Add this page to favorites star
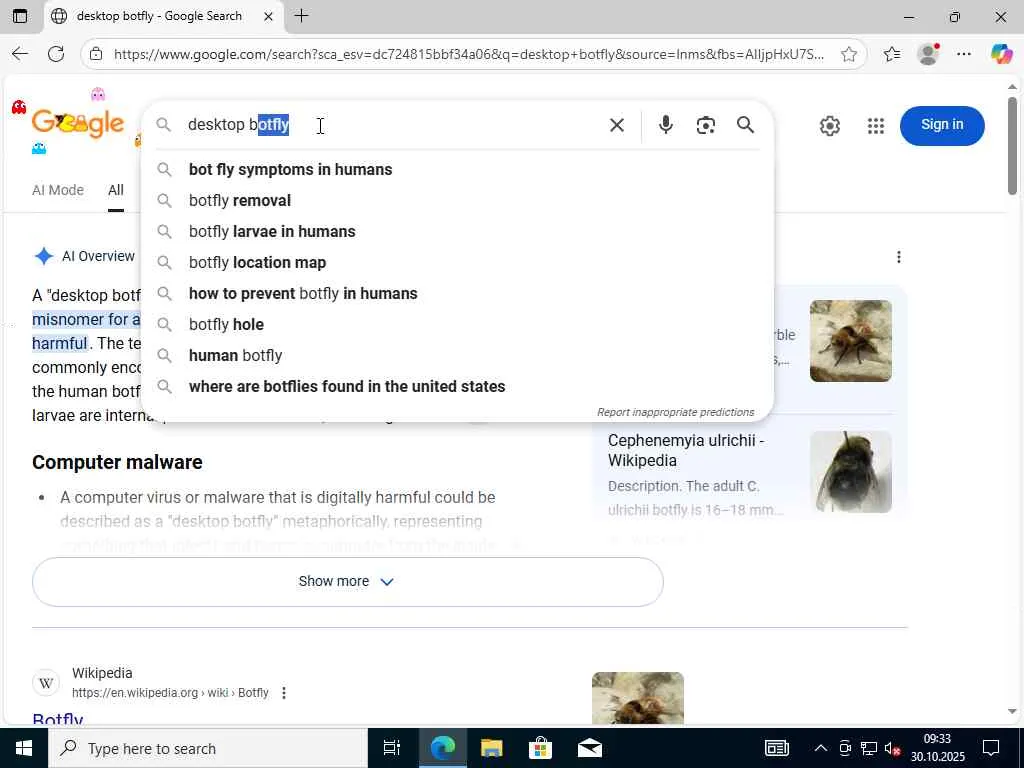Viewport: 1024px width, 768px height. 848,54
